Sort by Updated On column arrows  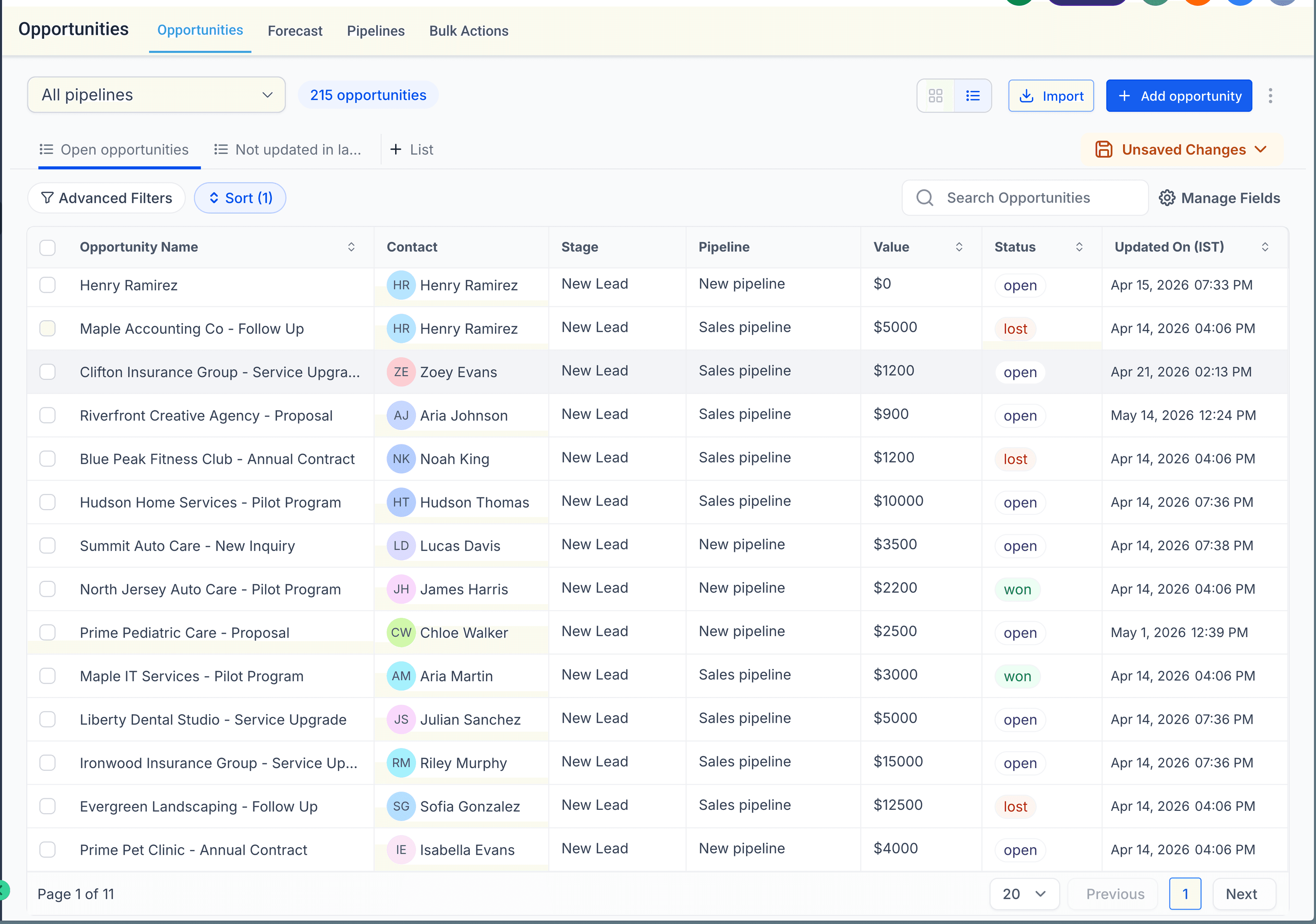(x=1265, y=247)
